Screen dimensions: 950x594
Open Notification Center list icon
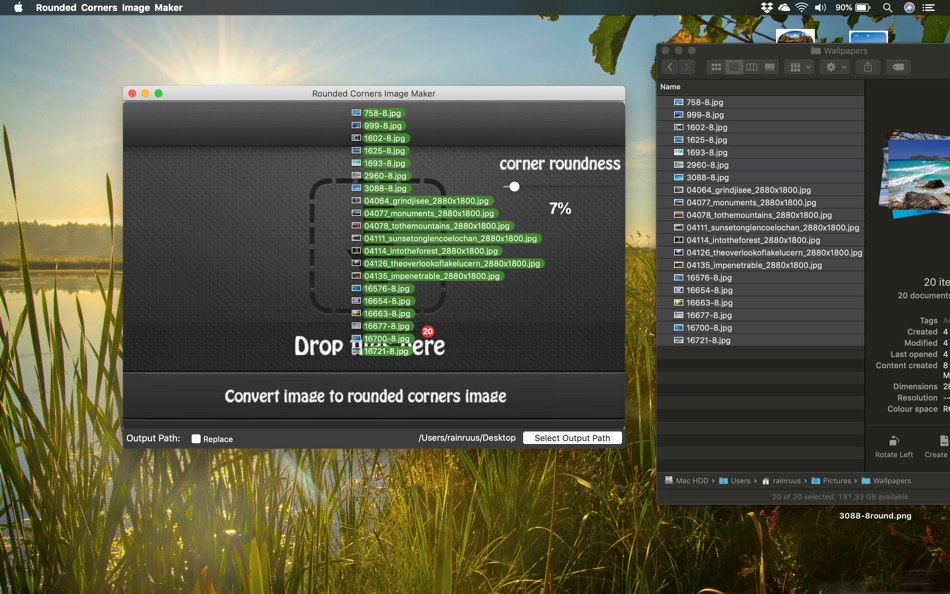tap(928, 7)
